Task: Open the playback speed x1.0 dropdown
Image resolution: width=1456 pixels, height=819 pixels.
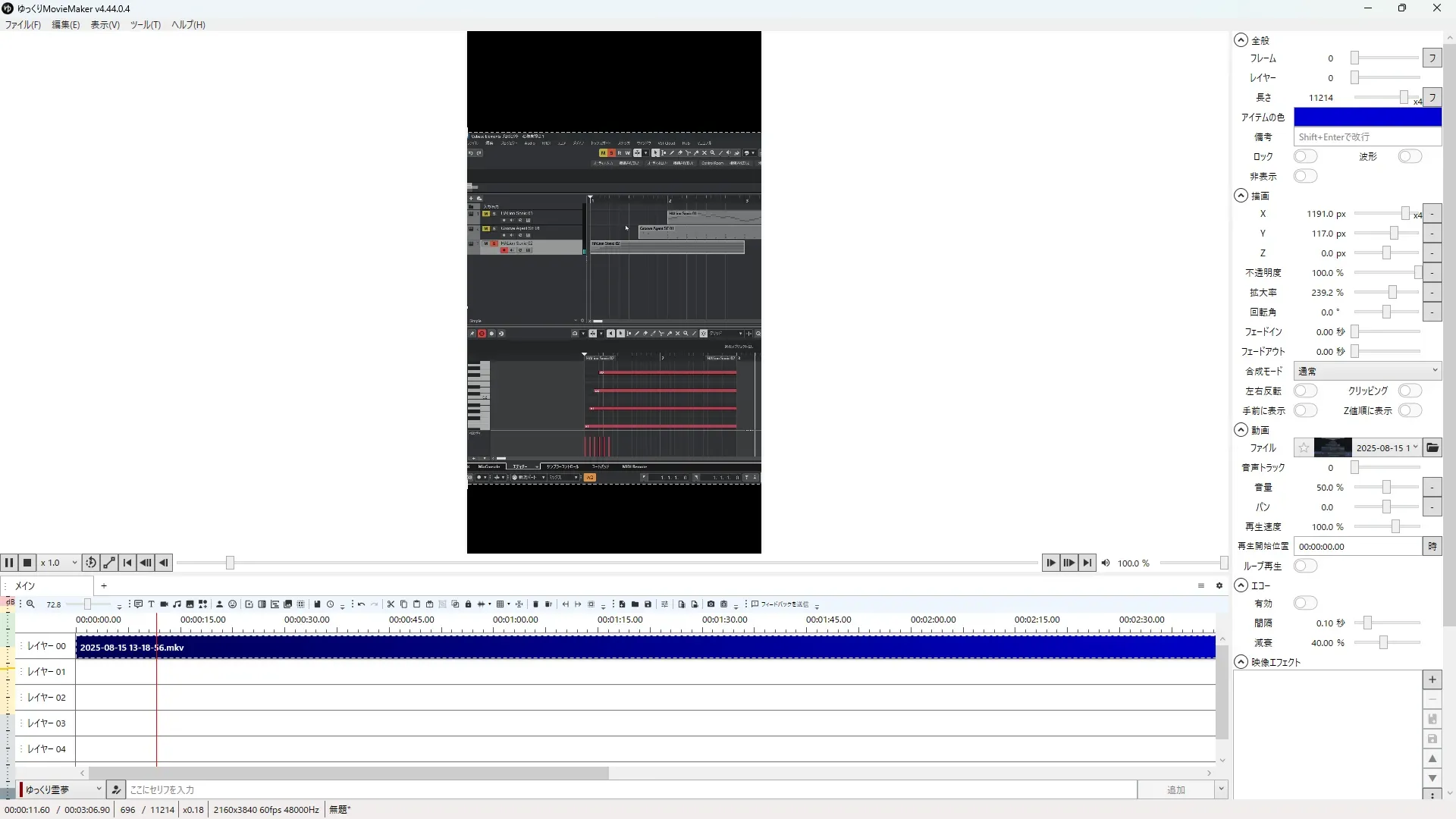Action: click(x=59, y=563)
